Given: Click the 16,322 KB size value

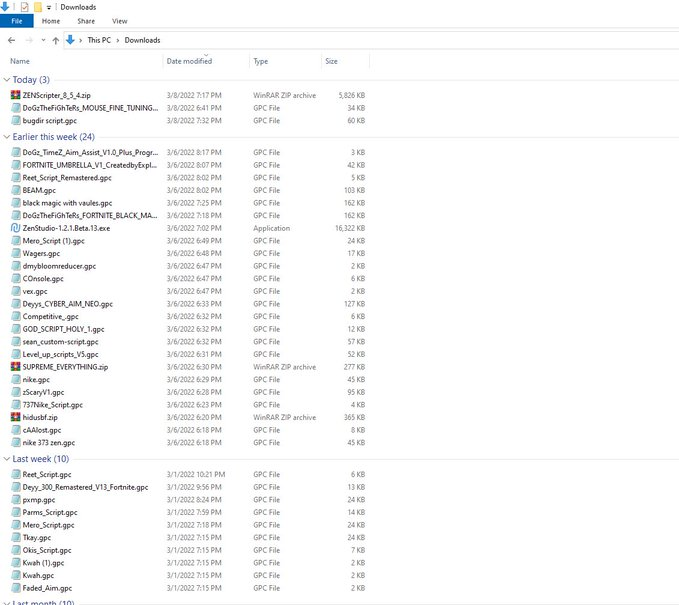Looking at the screenshot, I should click(350, 228).
